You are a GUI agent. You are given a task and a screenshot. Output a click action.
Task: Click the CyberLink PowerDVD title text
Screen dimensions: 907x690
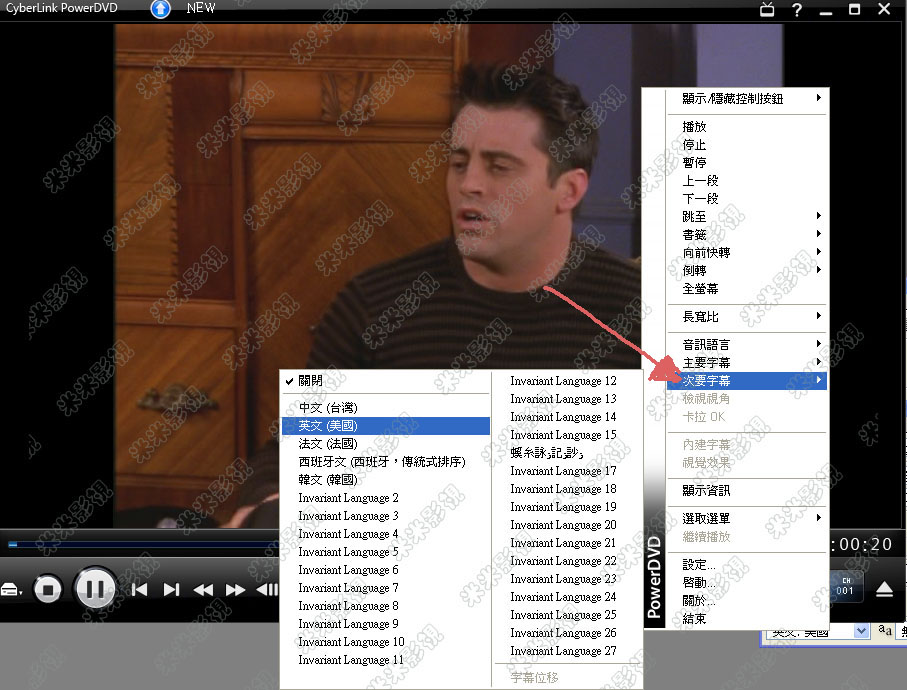pyautogui.click(x=61, y=8)
